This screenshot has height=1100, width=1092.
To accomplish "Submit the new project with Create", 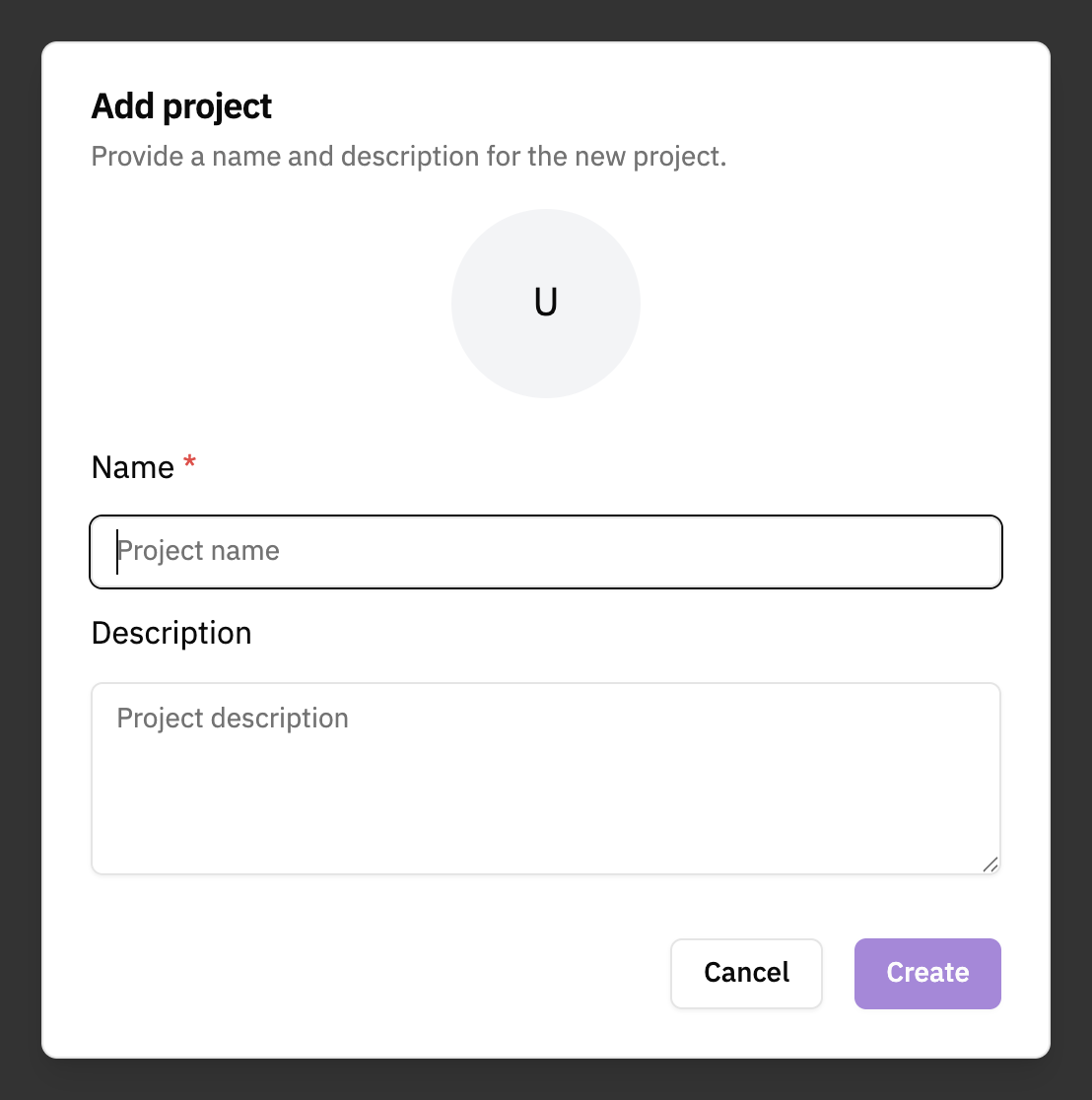I will pos(927,973).
